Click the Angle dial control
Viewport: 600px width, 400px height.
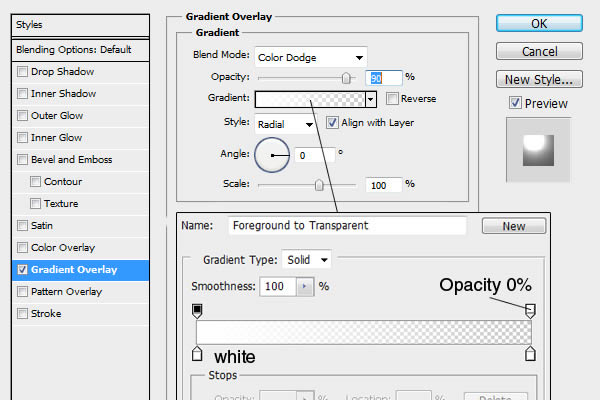click(x=272, y=155)
